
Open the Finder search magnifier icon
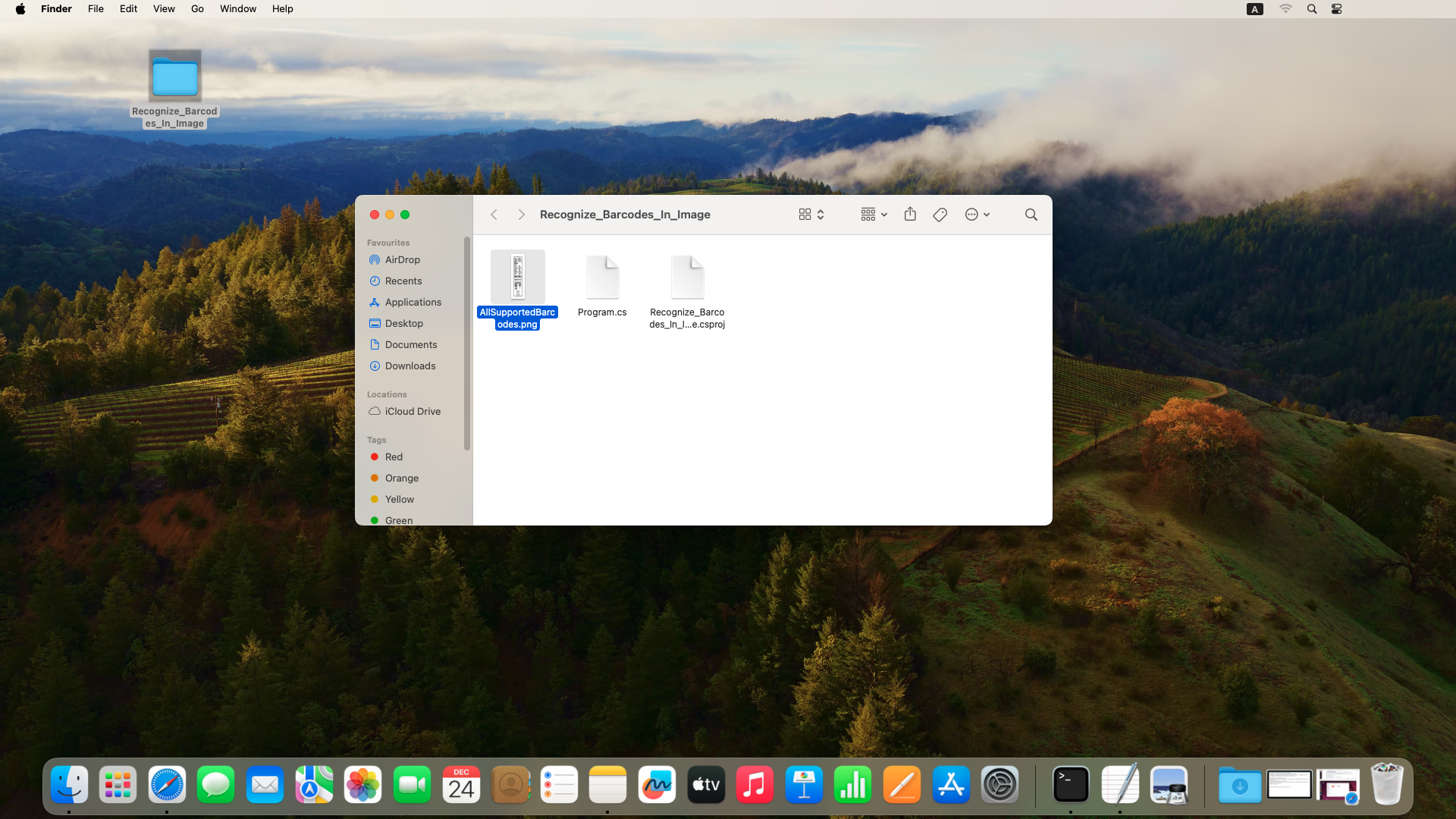1031,215
